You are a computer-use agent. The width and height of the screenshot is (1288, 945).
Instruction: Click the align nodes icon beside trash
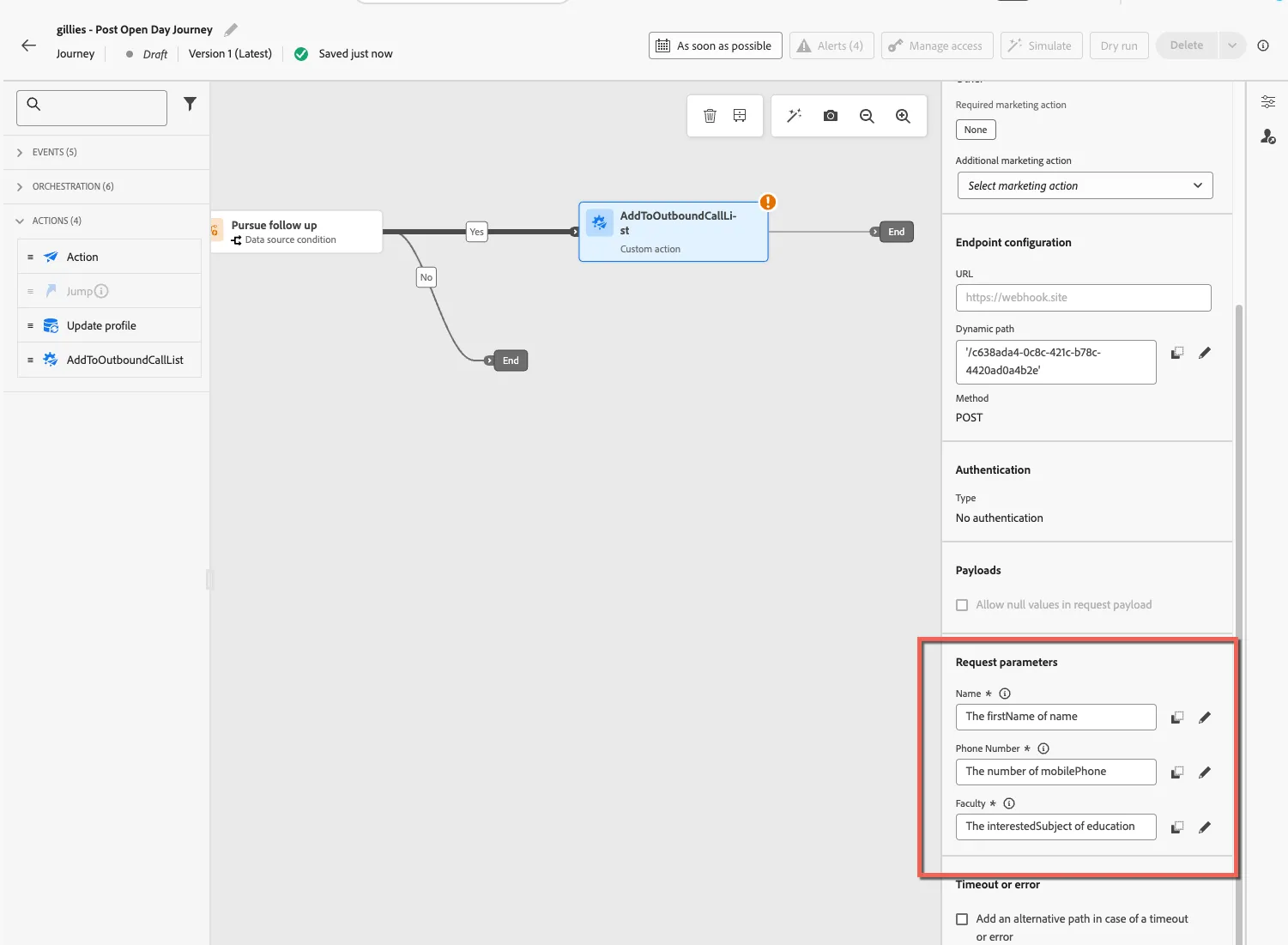coord(740,116)
